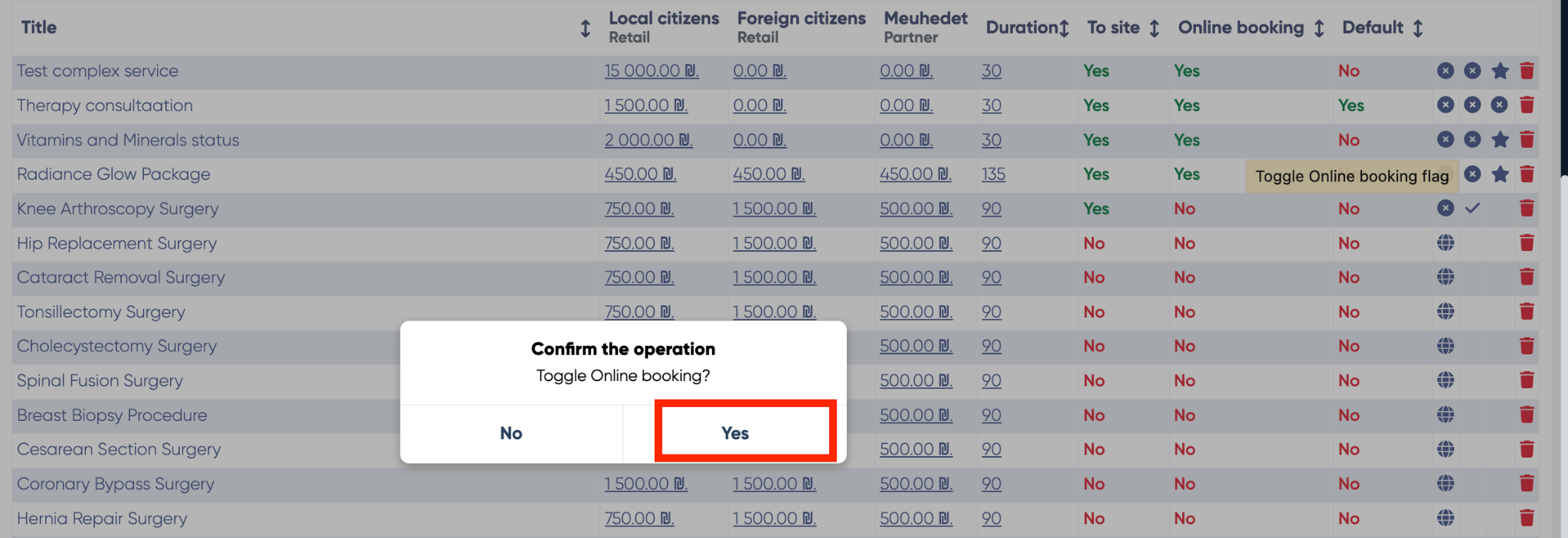Mark Vitamins and Minerals status as default star
Image resolution: width=1568 pixels, height=538 pixels.
(1500, 140)
